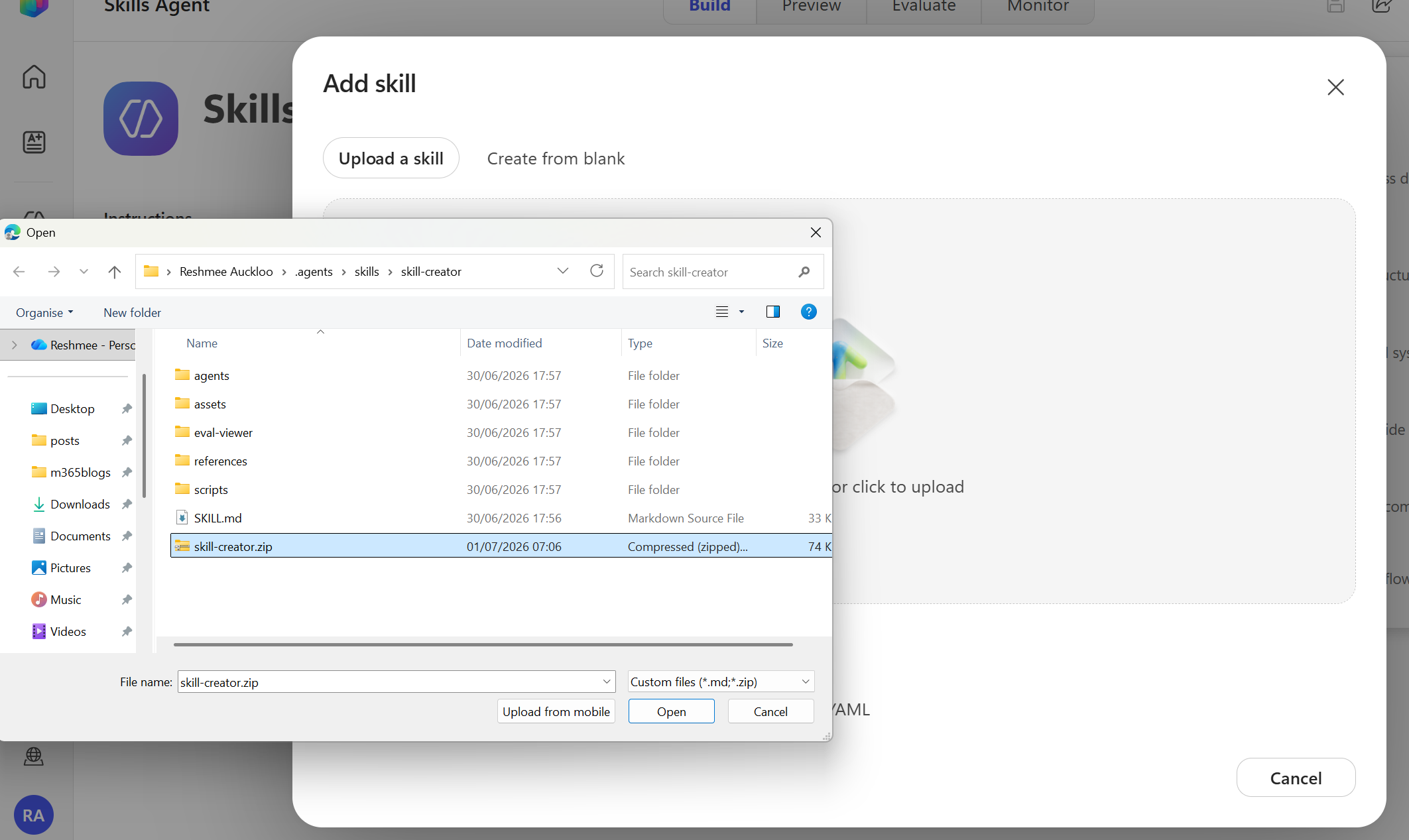Select Reshmee - Personal in navigation pane
The height and width of the screenshot is (840, 1409).
pos(83,345)
